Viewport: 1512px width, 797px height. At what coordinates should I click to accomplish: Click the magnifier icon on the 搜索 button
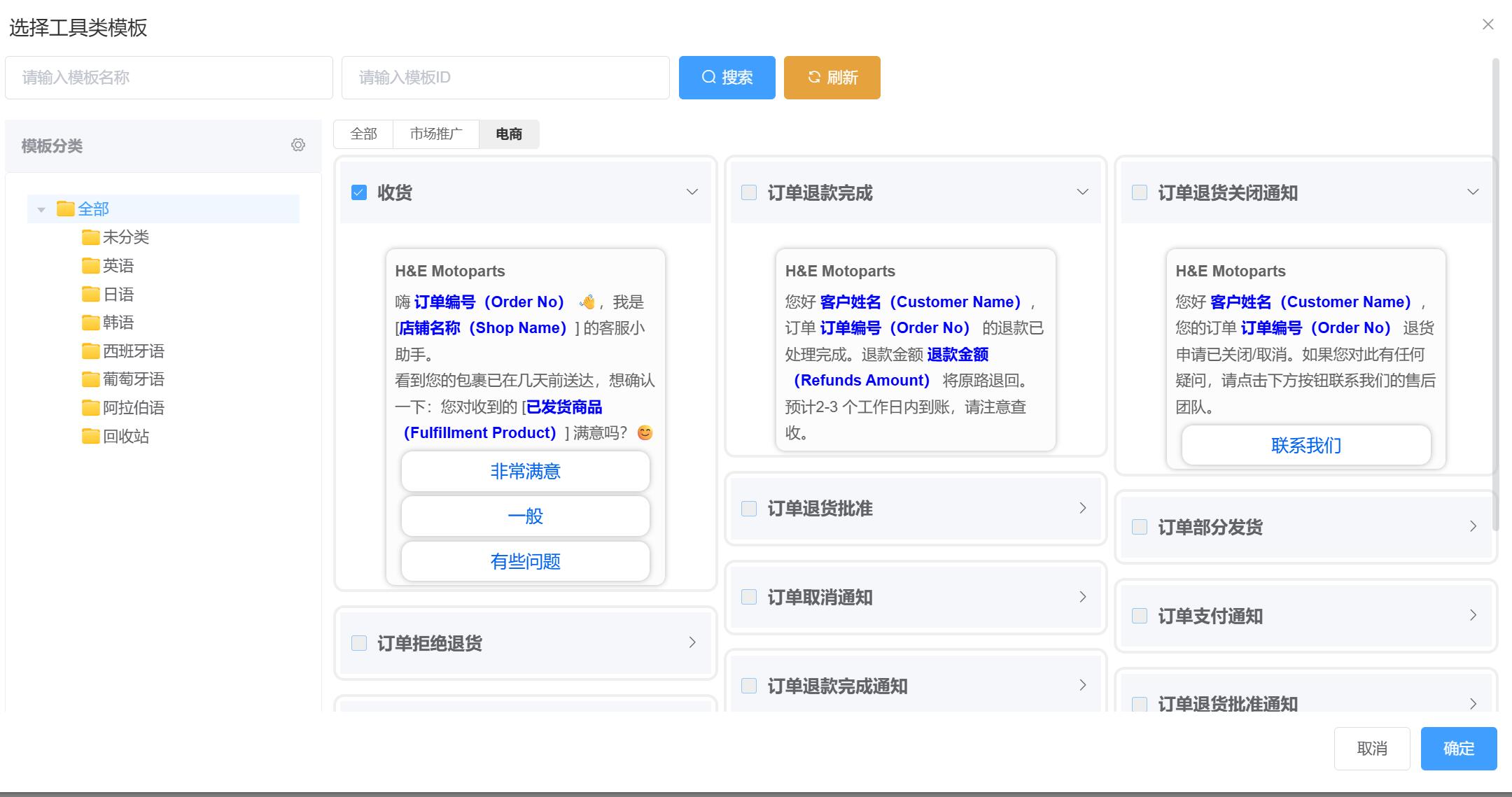(x=708, y=78)
